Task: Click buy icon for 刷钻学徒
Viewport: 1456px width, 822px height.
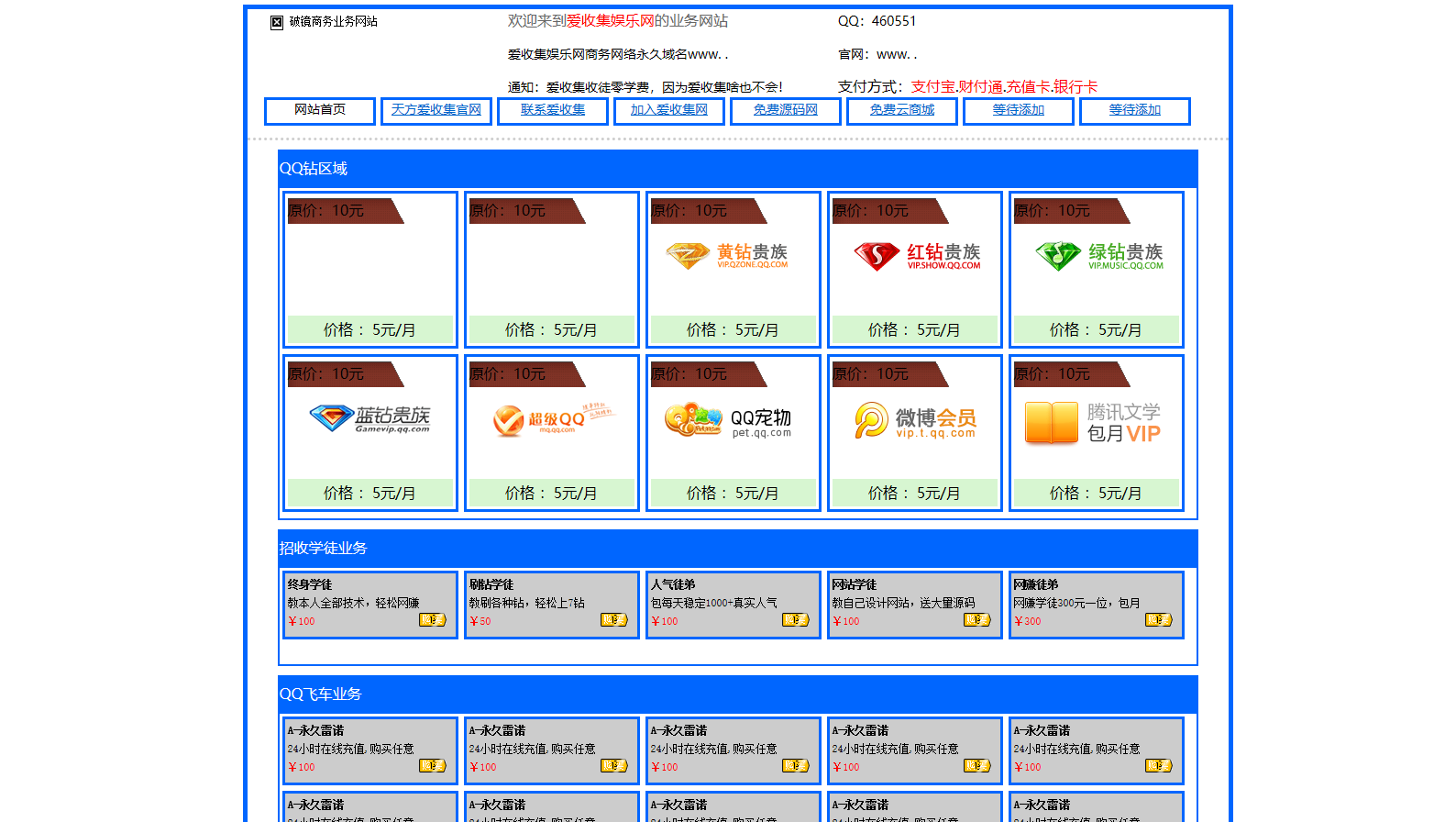Action: [x=613, y=620]
